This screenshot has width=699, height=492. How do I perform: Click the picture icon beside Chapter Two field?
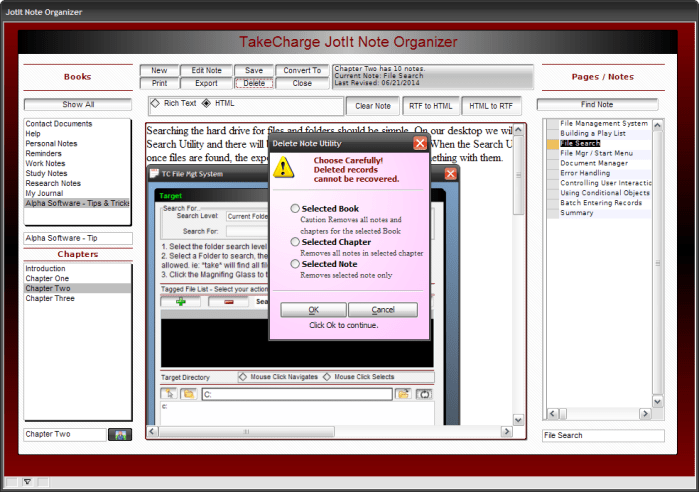(x=120, y=435)
